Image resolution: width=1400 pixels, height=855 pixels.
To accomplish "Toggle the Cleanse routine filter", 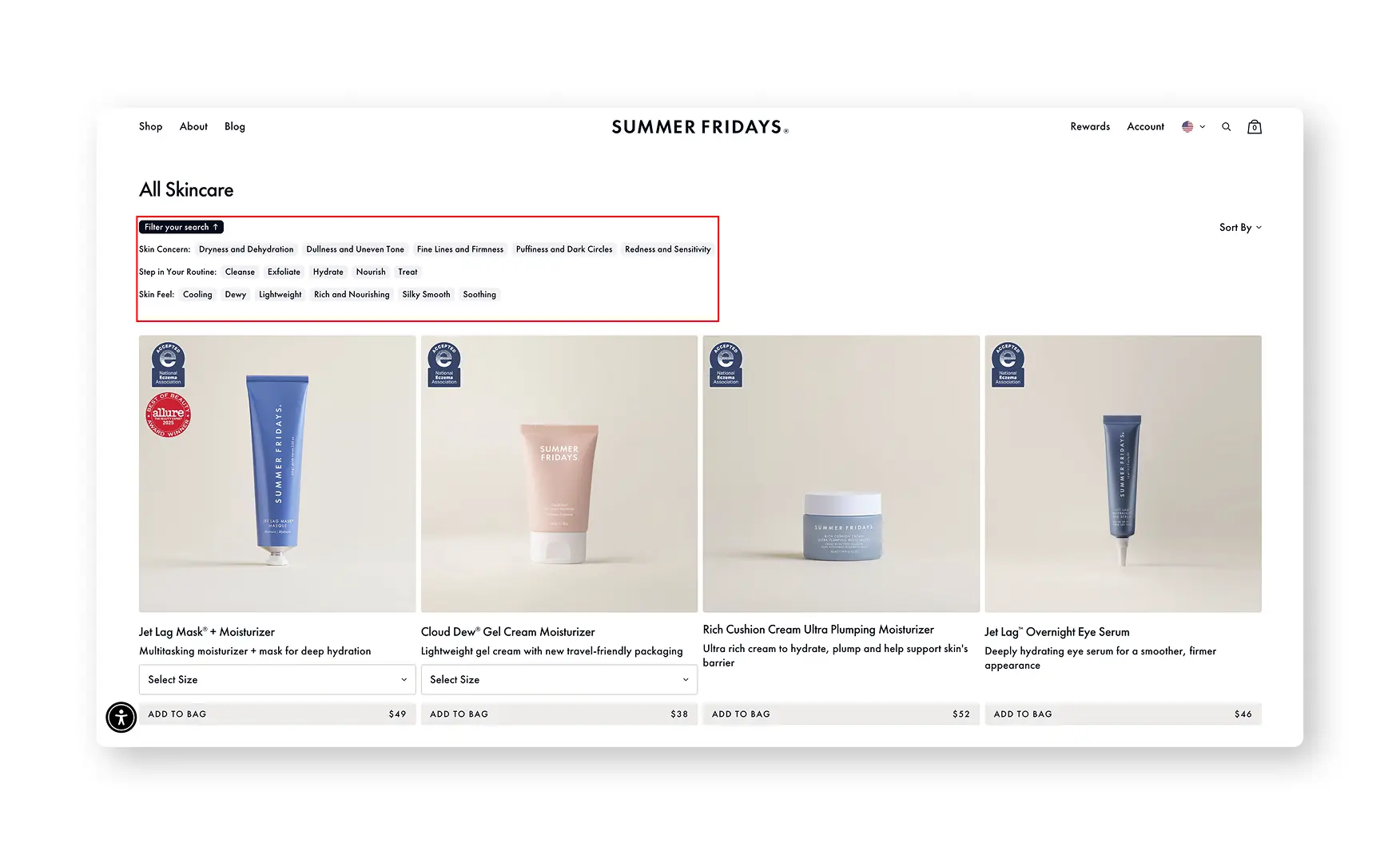I will click(x=240, y=272).
